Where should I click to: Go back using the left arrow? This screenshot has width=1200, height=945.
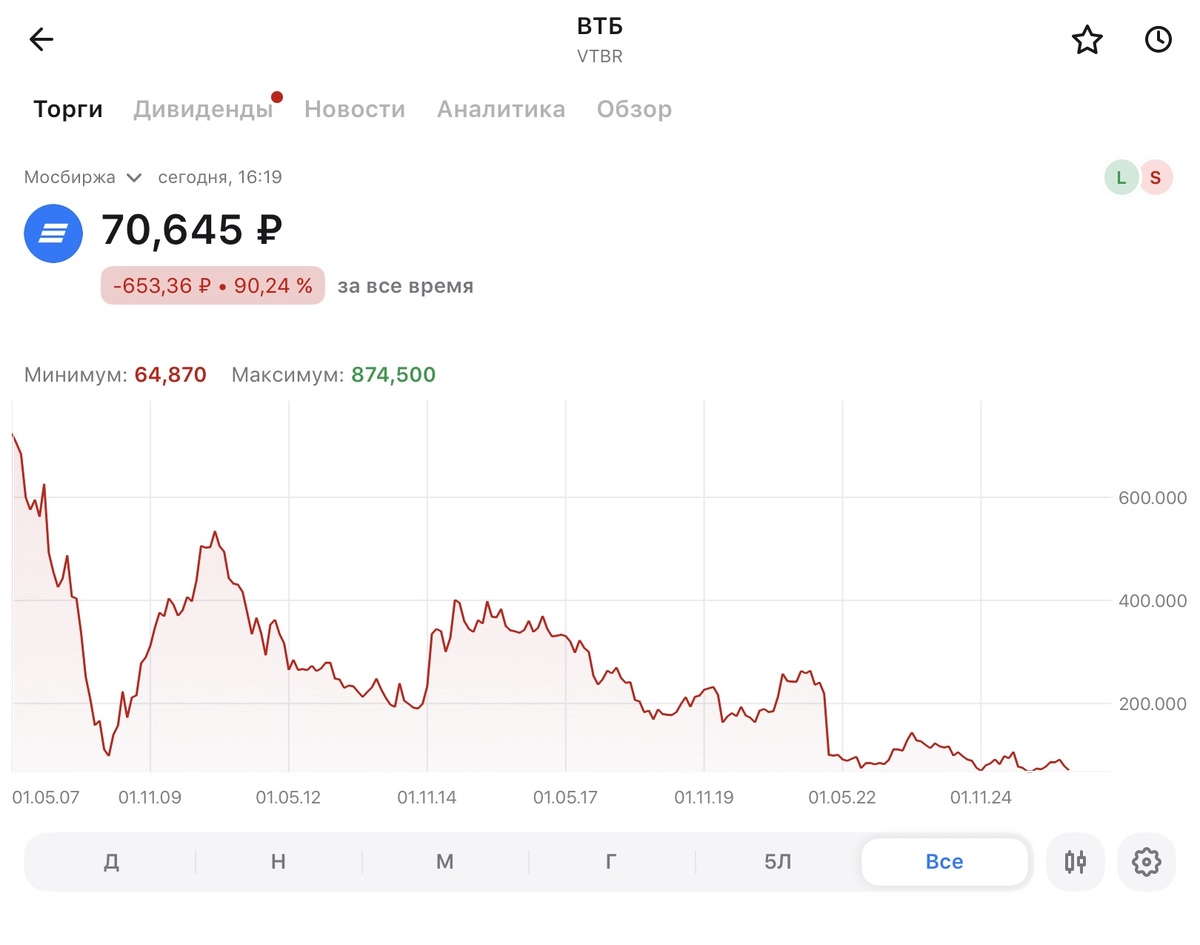pos(41,40)
